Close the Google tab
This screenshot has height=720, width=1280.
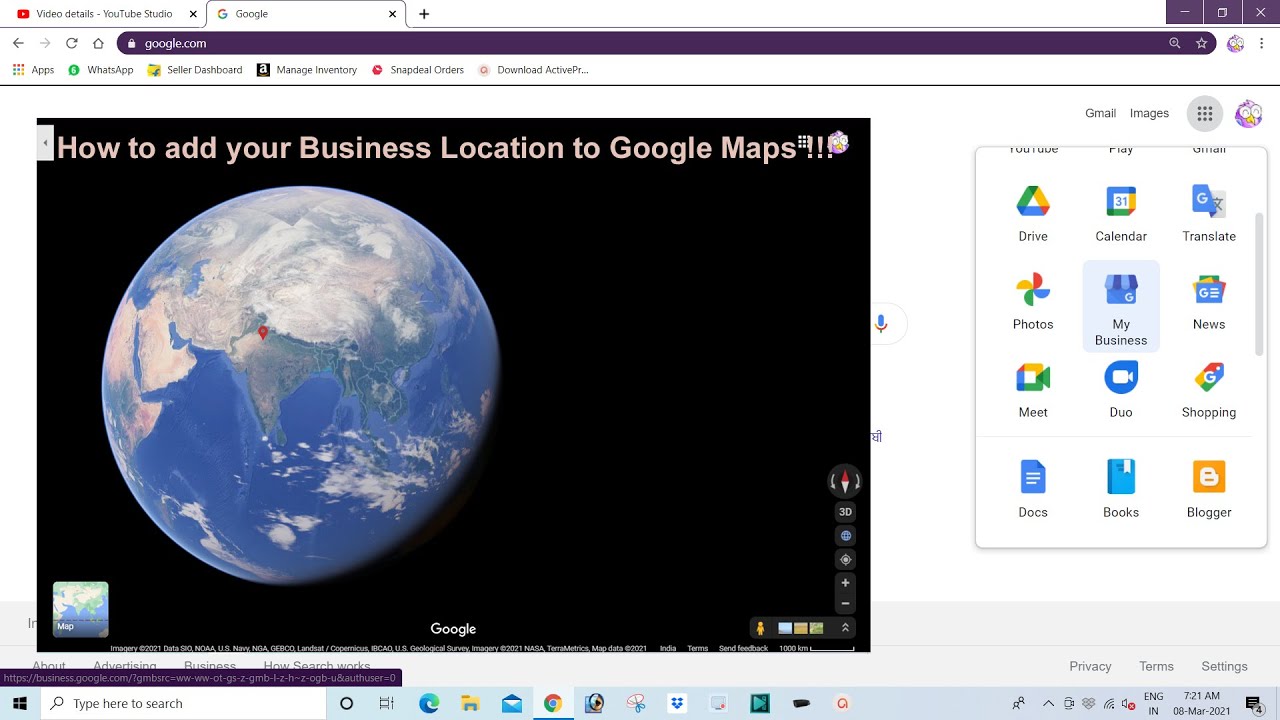pyautogui.click(x=393, y=14)
